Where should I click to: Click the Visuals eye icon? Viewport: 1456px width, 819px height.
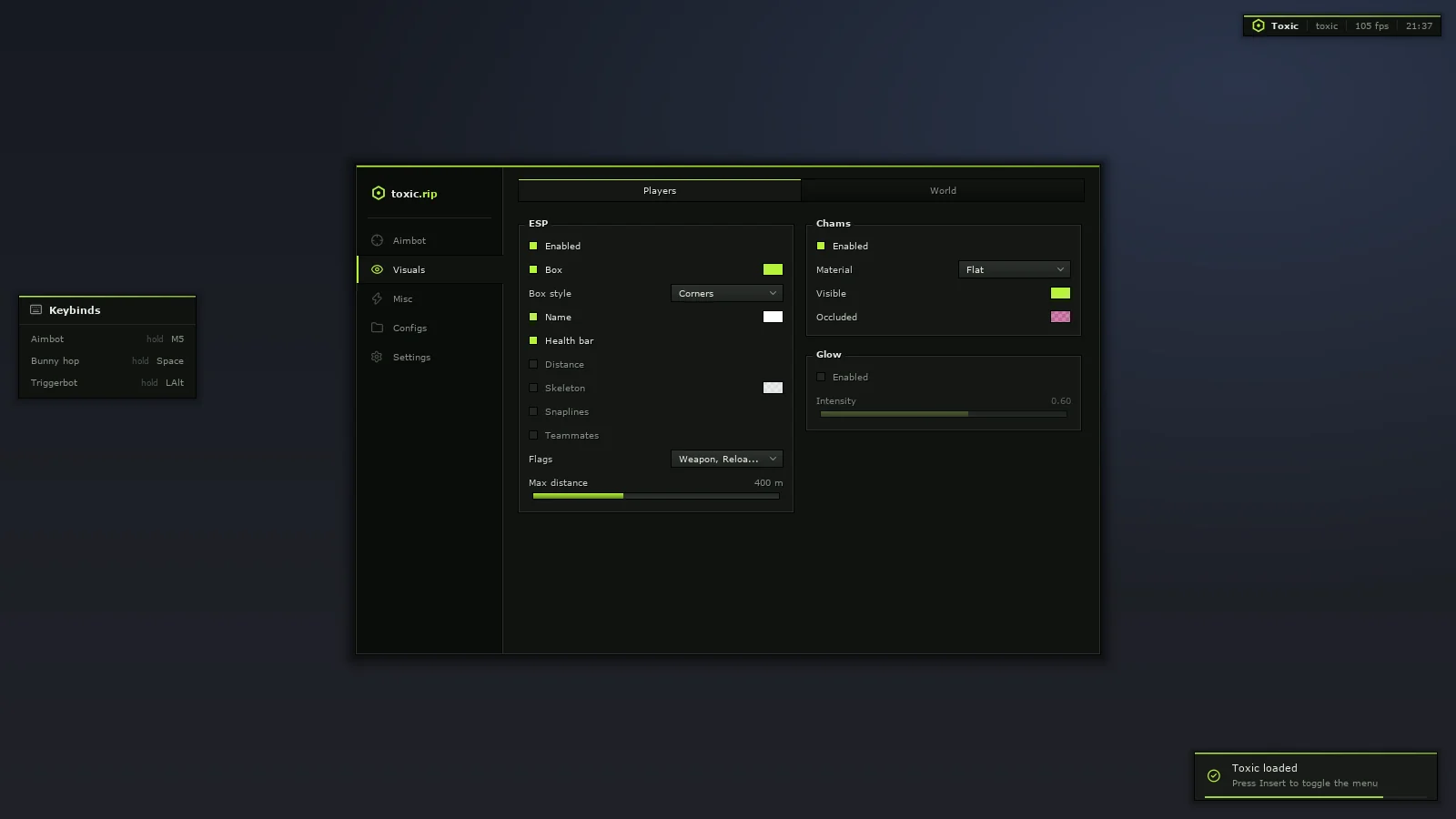377,269
